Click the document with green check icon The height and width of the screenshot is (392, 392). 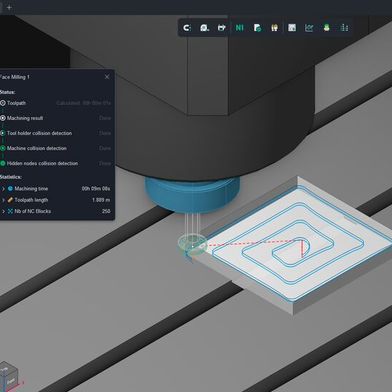point(257,28)
